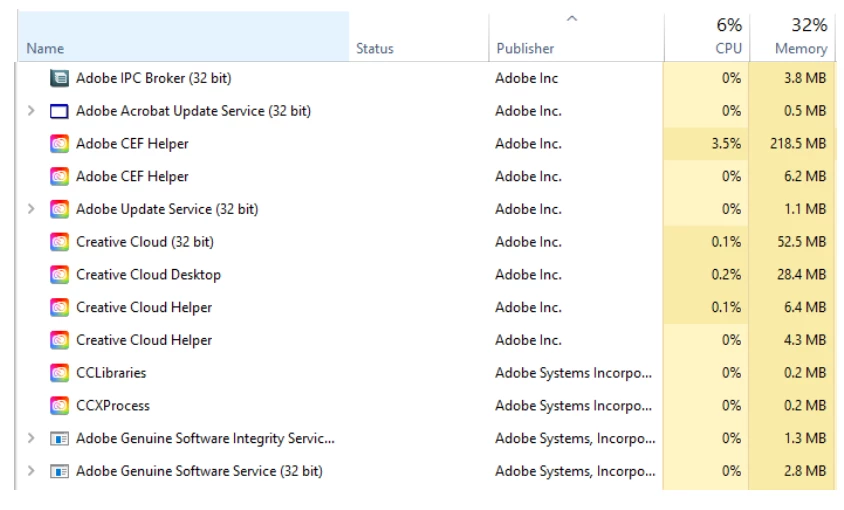Viewport: 844px width, 510px height.
Task: Select Adobe Genuine Software Service (32 bit) name
Action: click(199, 471)
